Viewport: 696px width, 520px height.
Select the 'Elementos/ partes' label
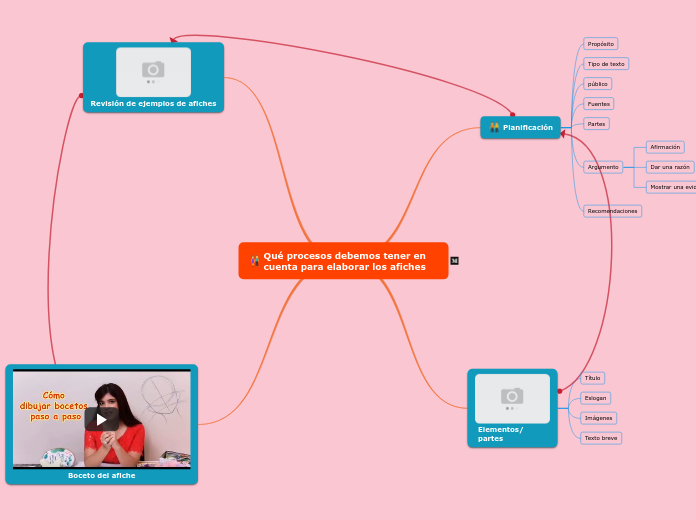click(500, 434)
